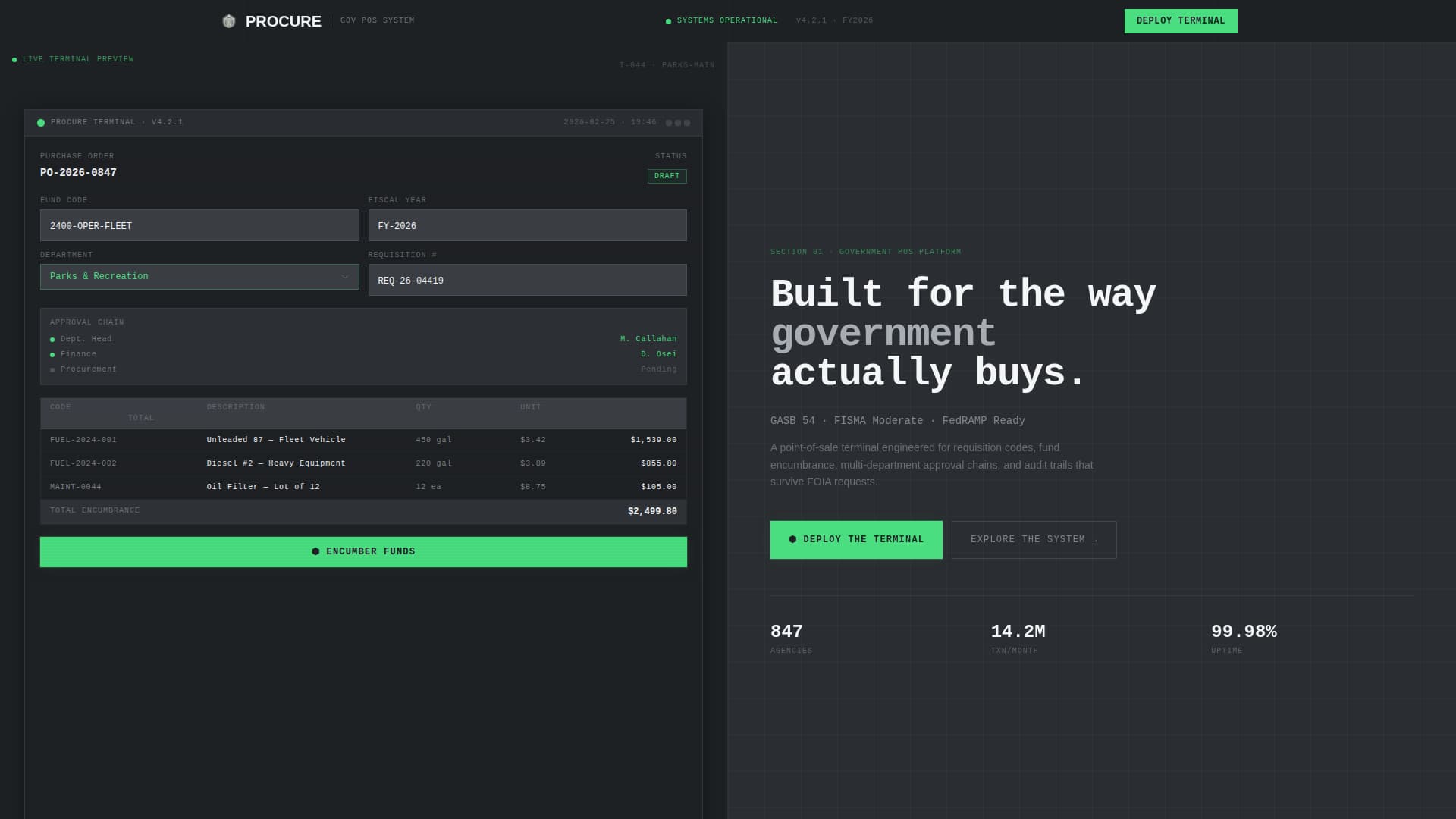Focus the Requisition # input field
The width and height of the screenshot is (1456, 819).
pos(527,280)
